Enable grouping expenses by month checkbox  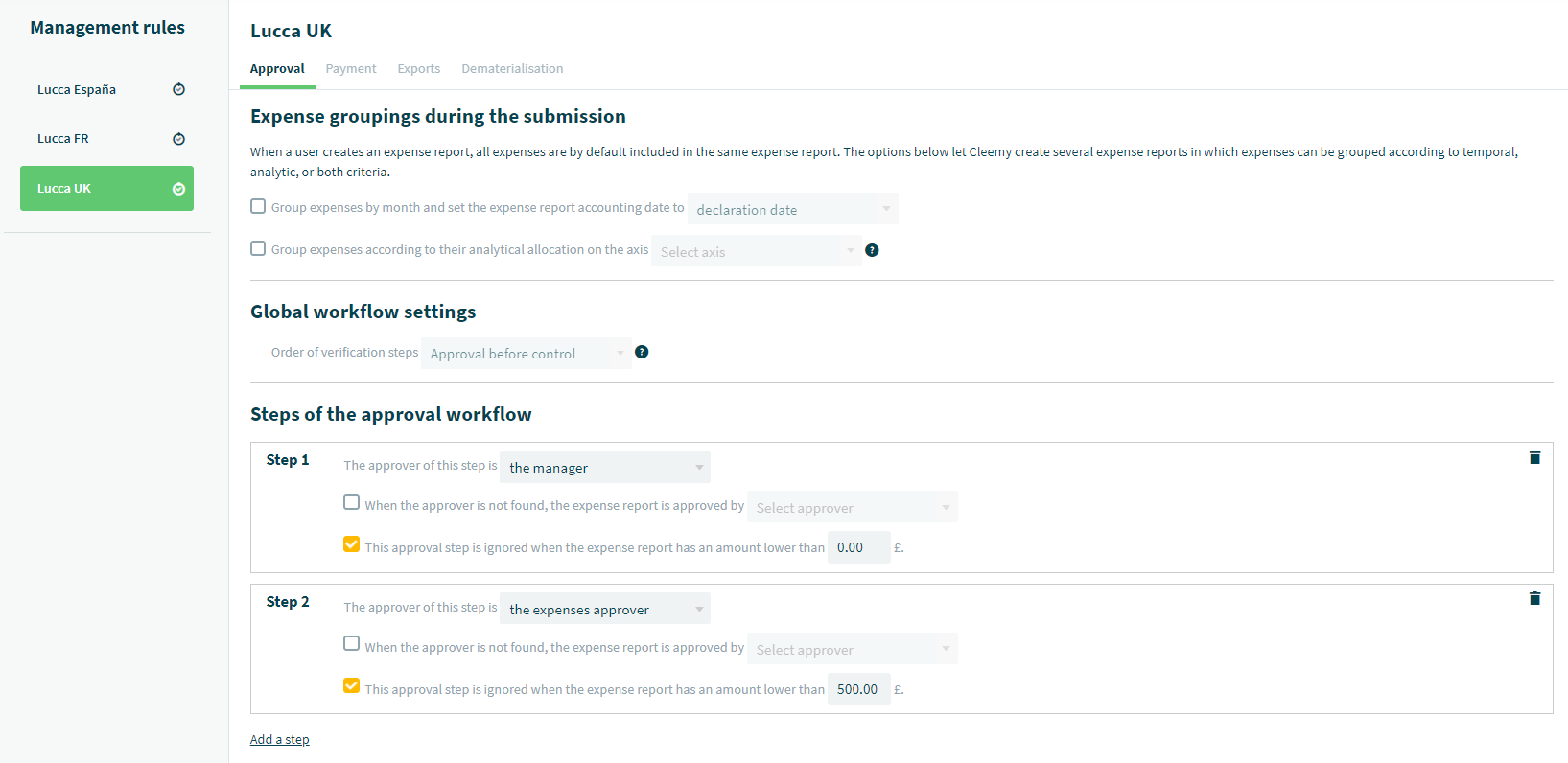(x=258, y=206)
